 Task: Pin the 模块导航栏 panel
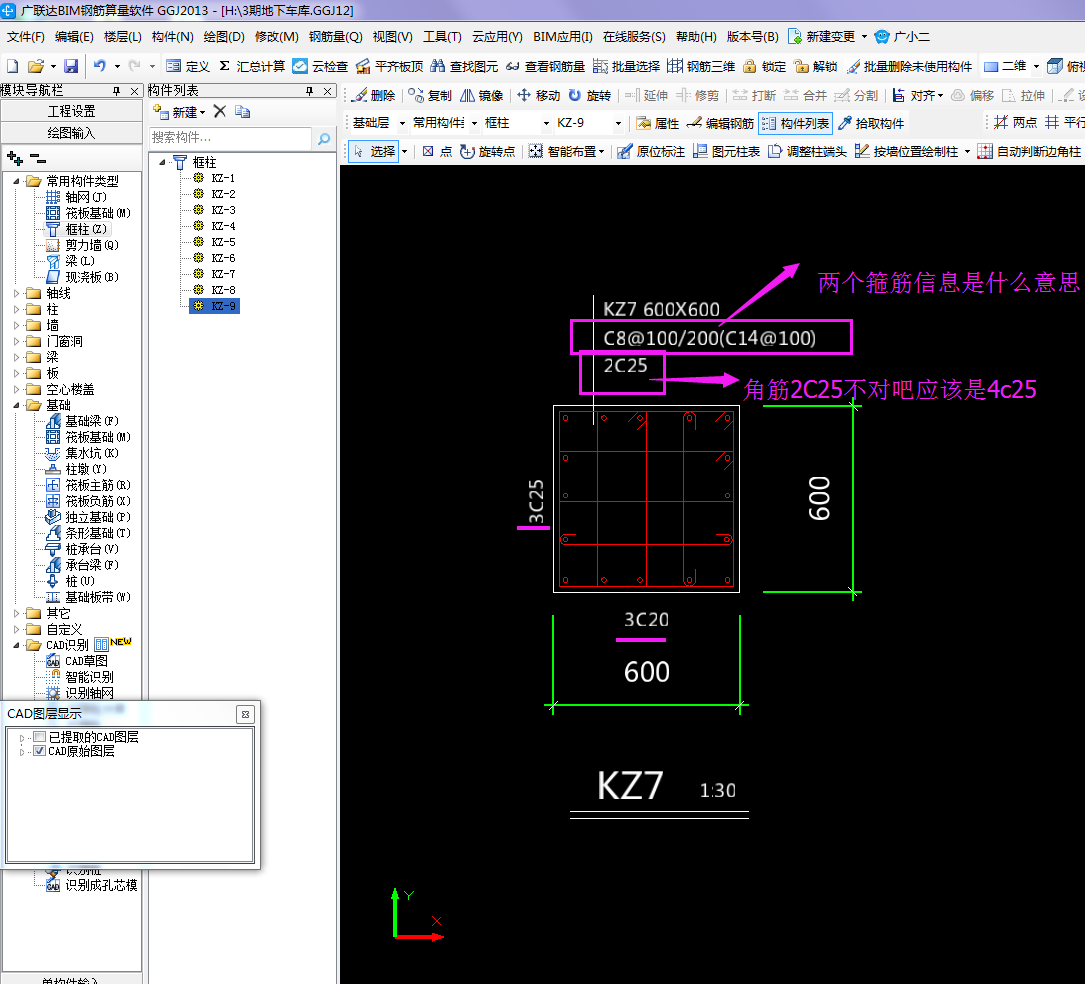[x=116, y=91]
